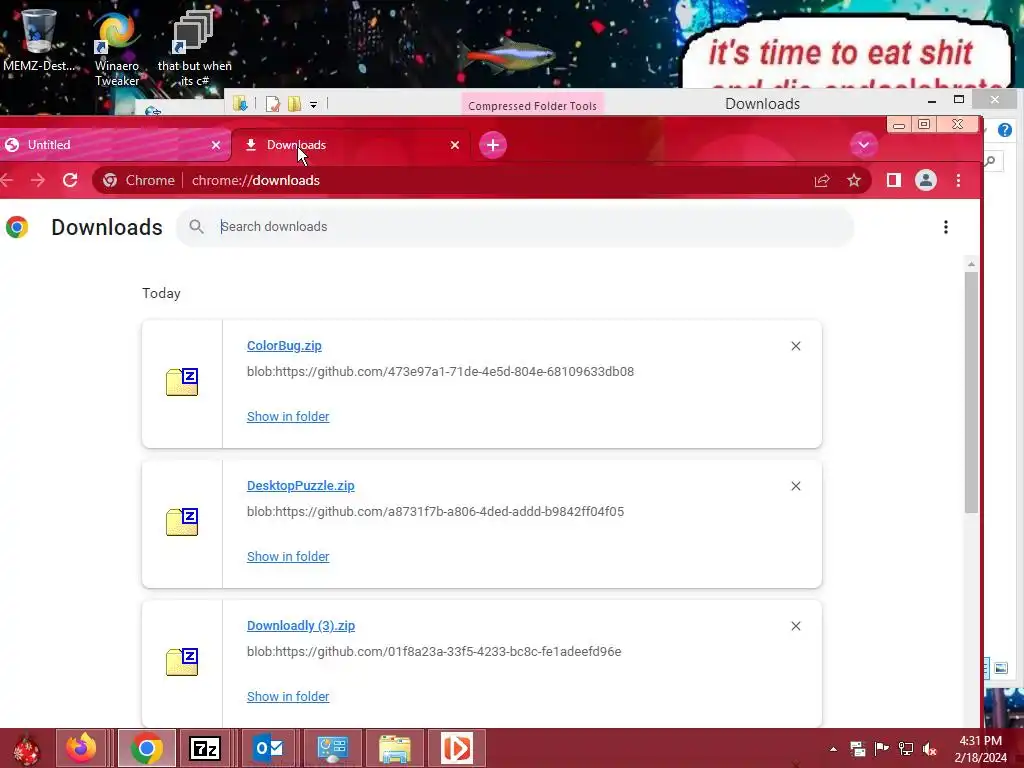1024x768 pixels.
Task: Open File Explorer taskbar icon
Action: point(394,748)
